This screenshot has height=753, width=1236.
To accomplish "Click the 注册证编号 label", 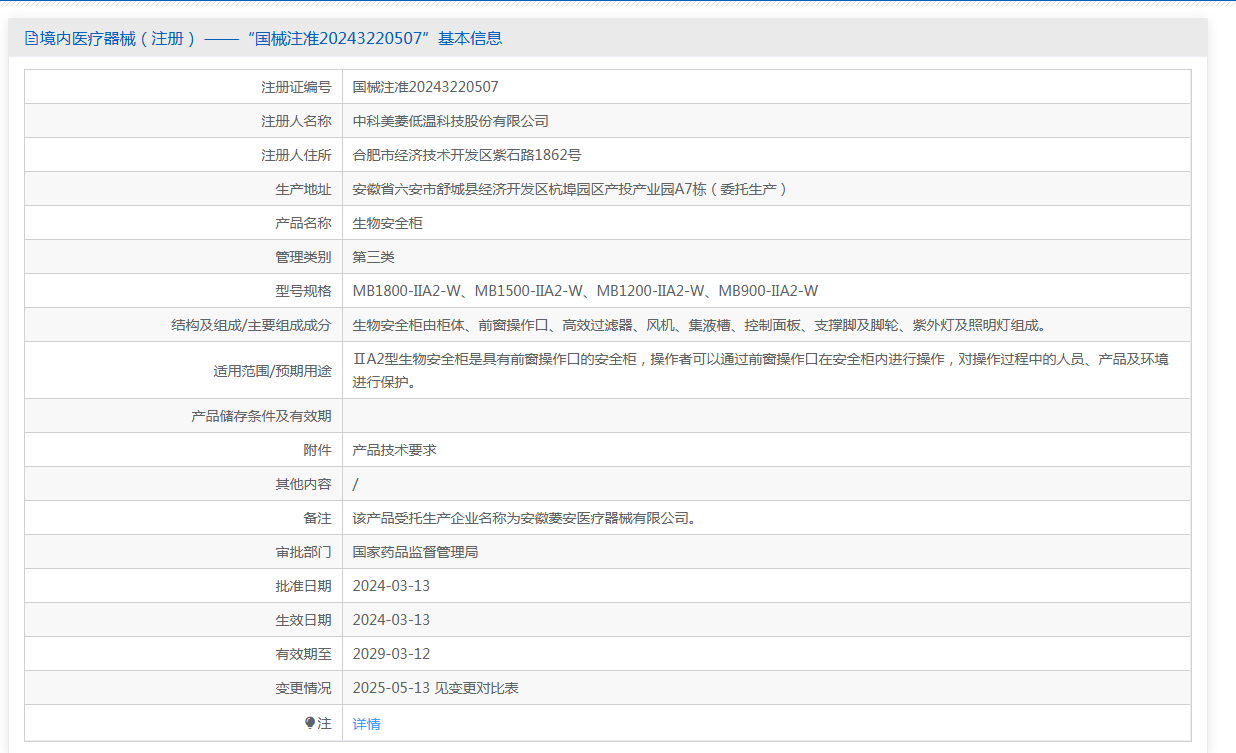I will (296, 87).
